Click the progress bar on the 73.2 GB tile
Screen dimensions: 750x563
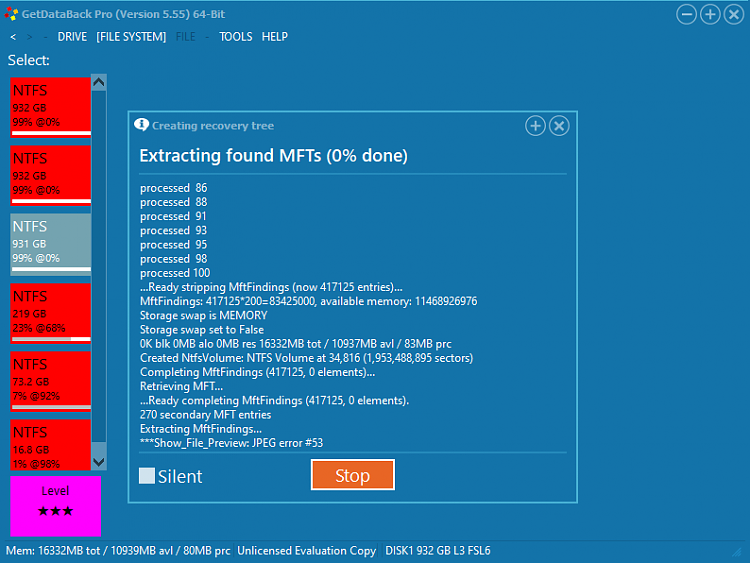[51, 407]
